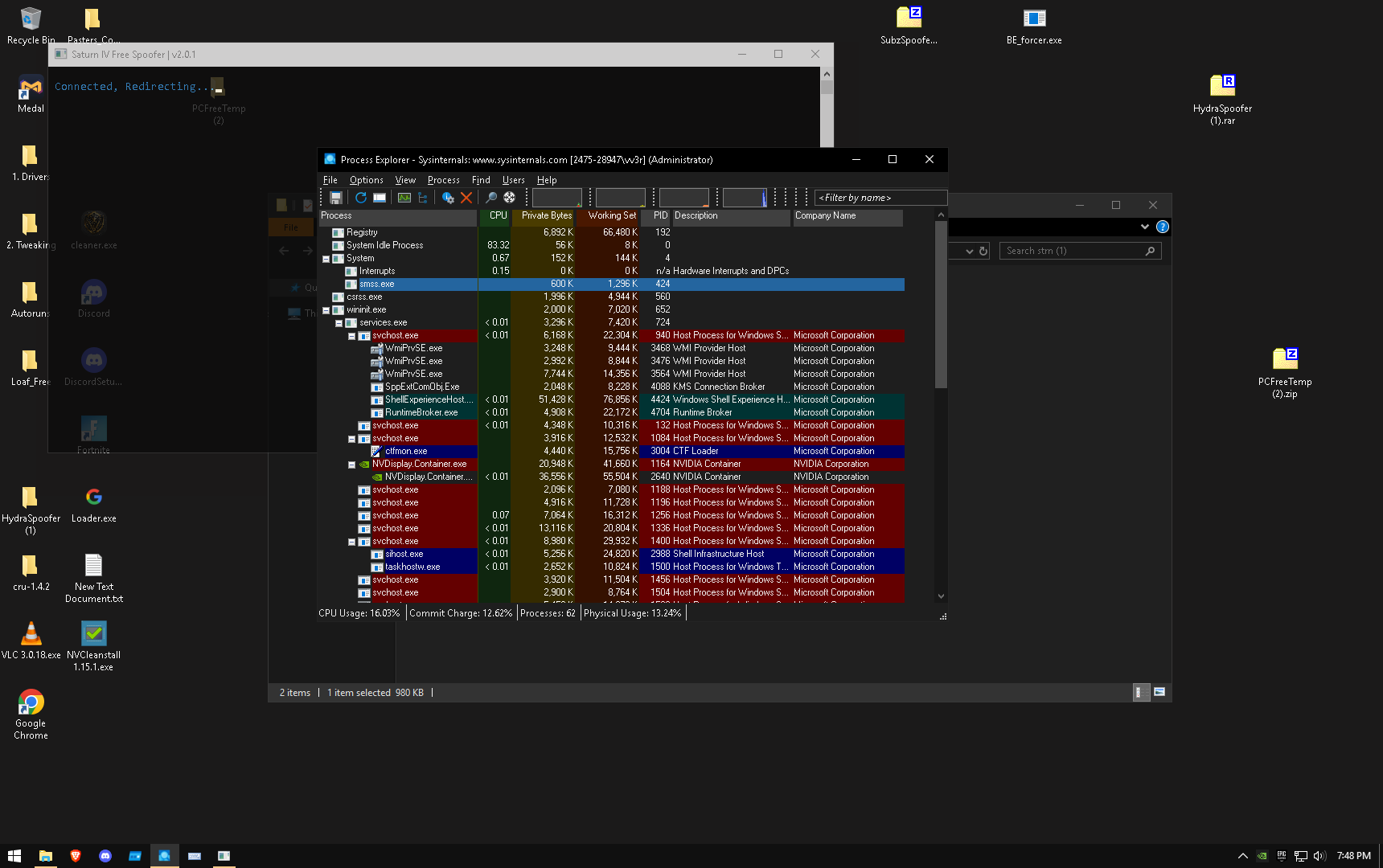Image resolution: width=1383 pixels, height=868 pixels.
Task: Click the first mini graph in the Process Explorer toolbar
Action: (x=556, y=198)
